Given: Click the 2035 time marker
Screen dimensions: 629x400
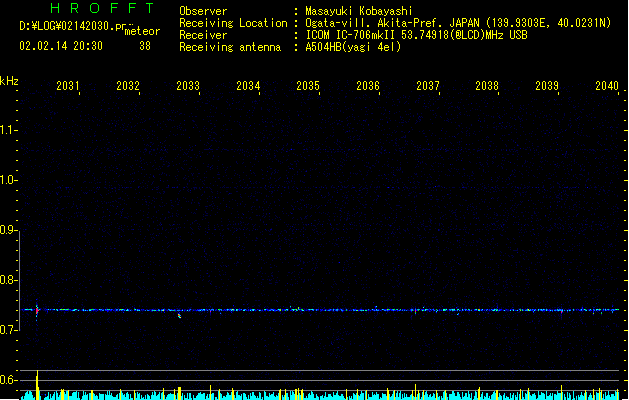Looking at the screenshot, I should coord(308,86).
